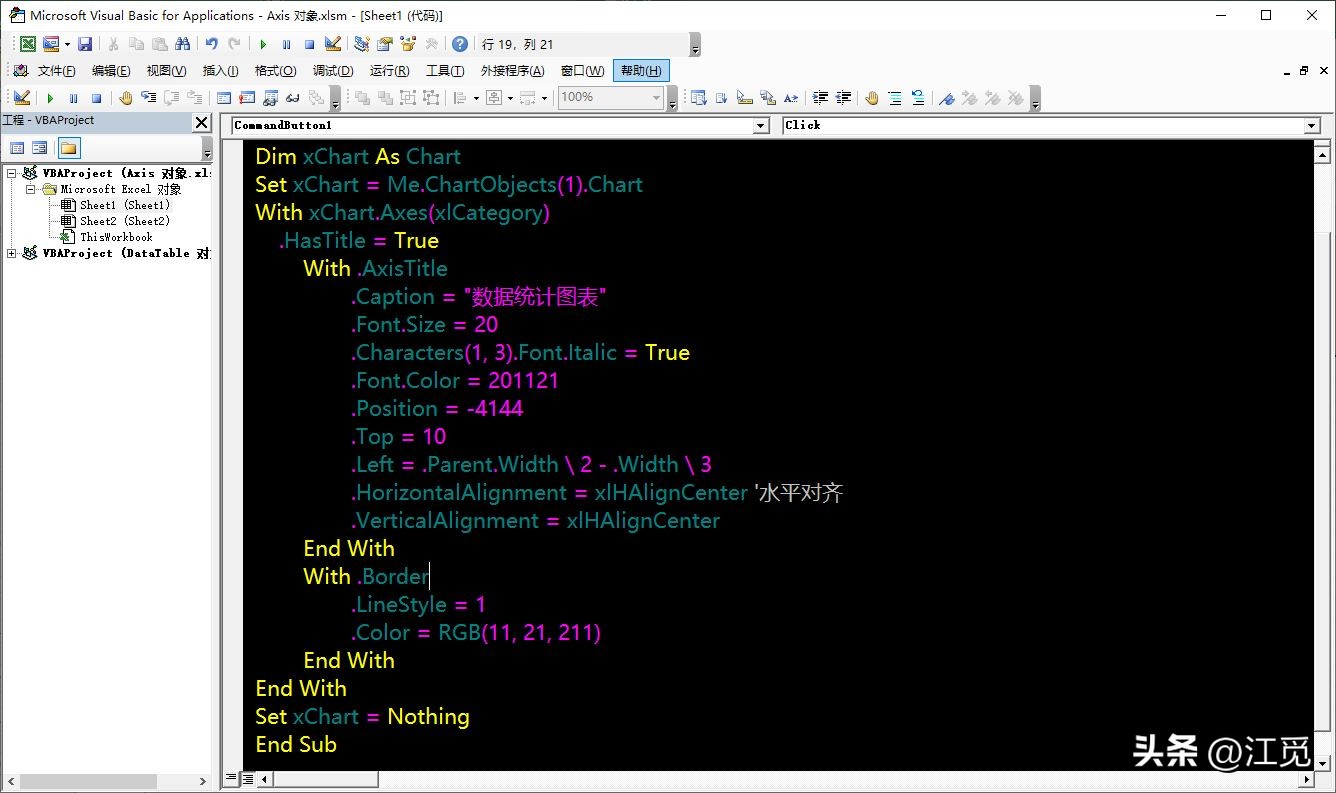Open the 调试(D) menu
The image size is (1336, 793).
[333, 70]
